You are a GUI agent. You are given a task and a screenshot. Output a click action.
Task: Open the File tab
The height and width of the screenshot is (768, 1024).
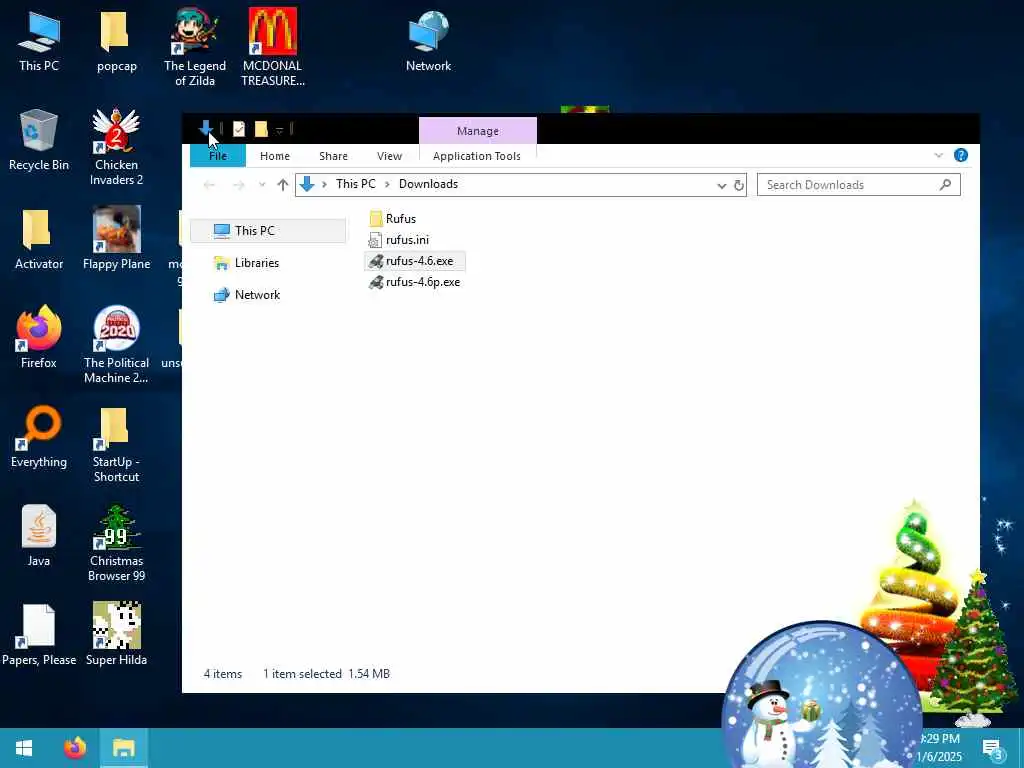coord(217,156)
